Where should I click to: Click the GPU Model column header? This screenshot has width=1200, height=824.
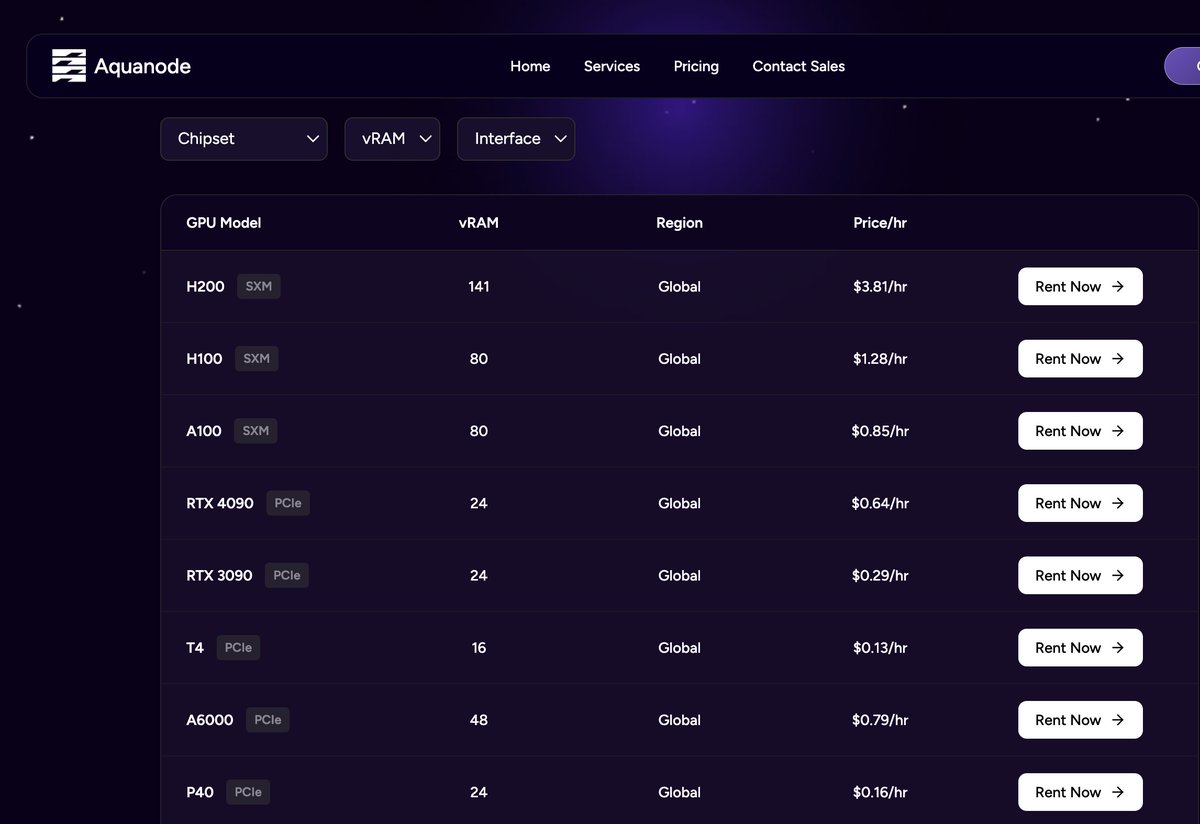(224, 223)
